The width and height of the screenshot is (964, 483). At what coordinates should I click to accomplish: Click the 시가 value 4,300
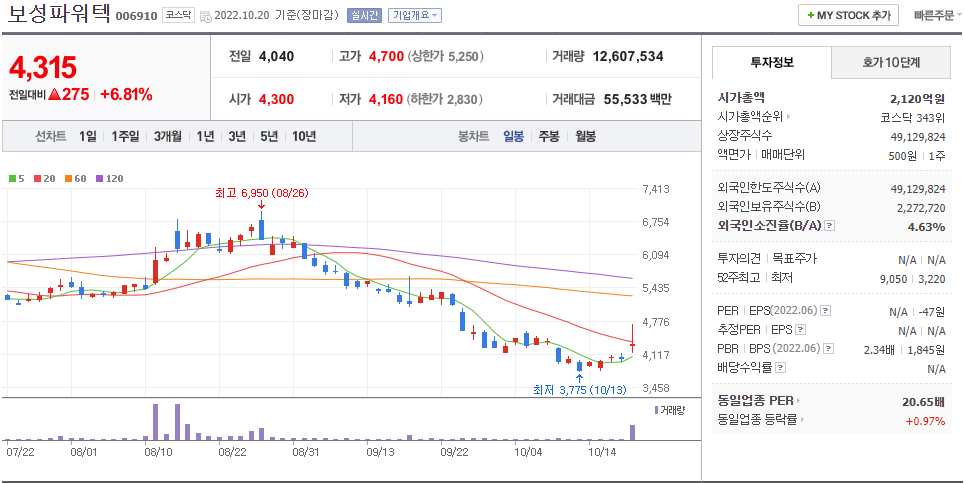[277, 99]
